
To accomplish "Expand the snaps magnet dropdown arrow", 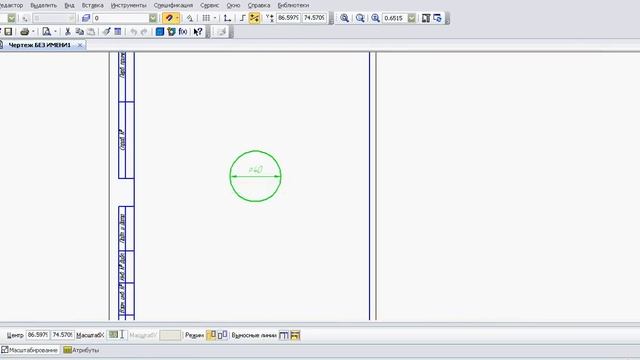I will pos(177,18).
